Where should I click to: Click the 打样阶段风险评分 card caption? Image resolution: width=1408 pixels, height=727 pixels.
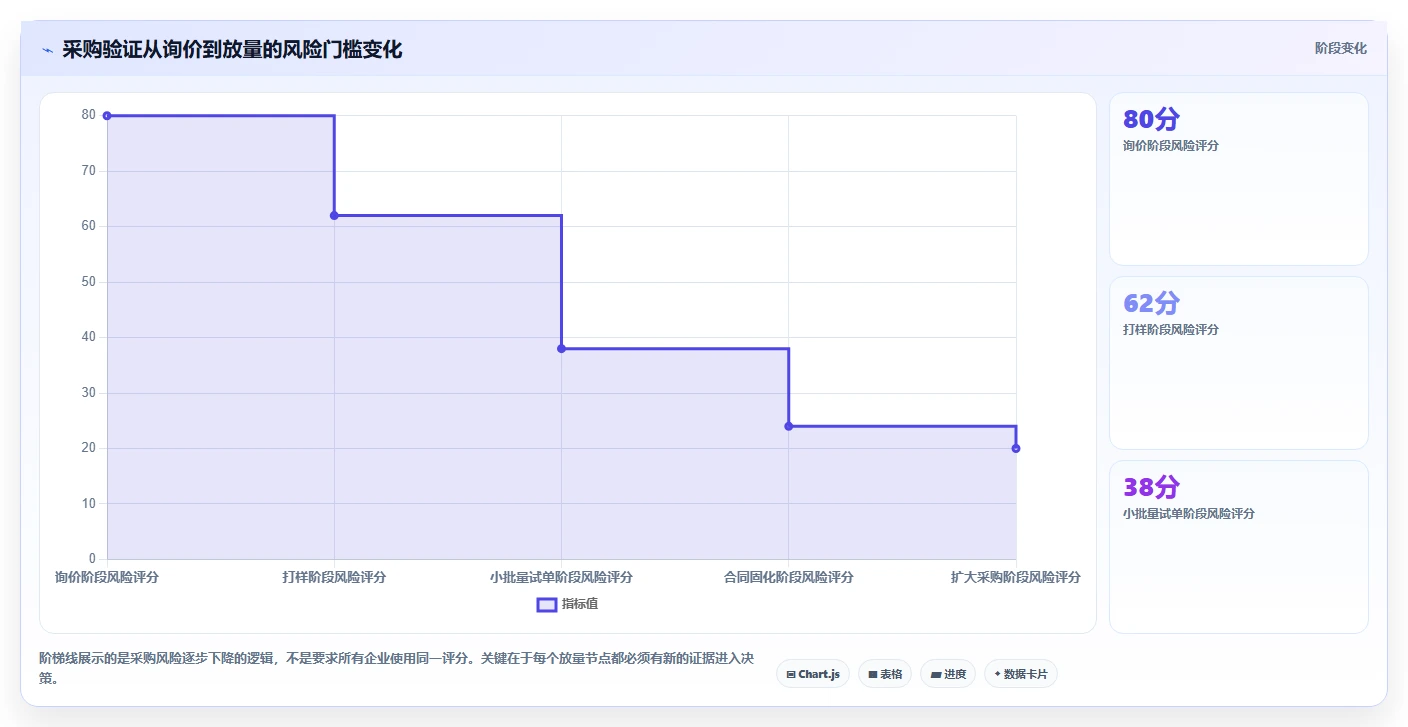(1171, 329)
